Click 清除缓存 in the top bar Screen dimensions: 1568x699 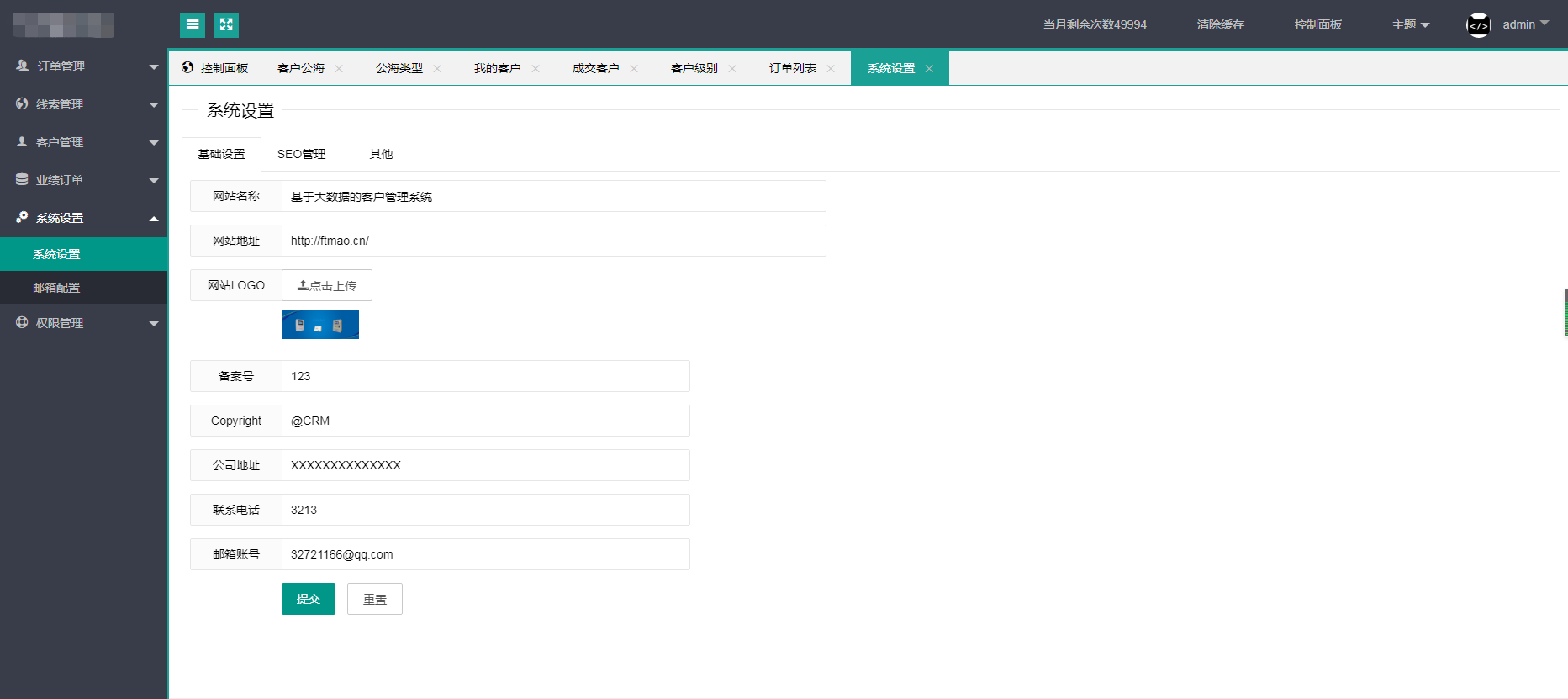[1220, 25]
